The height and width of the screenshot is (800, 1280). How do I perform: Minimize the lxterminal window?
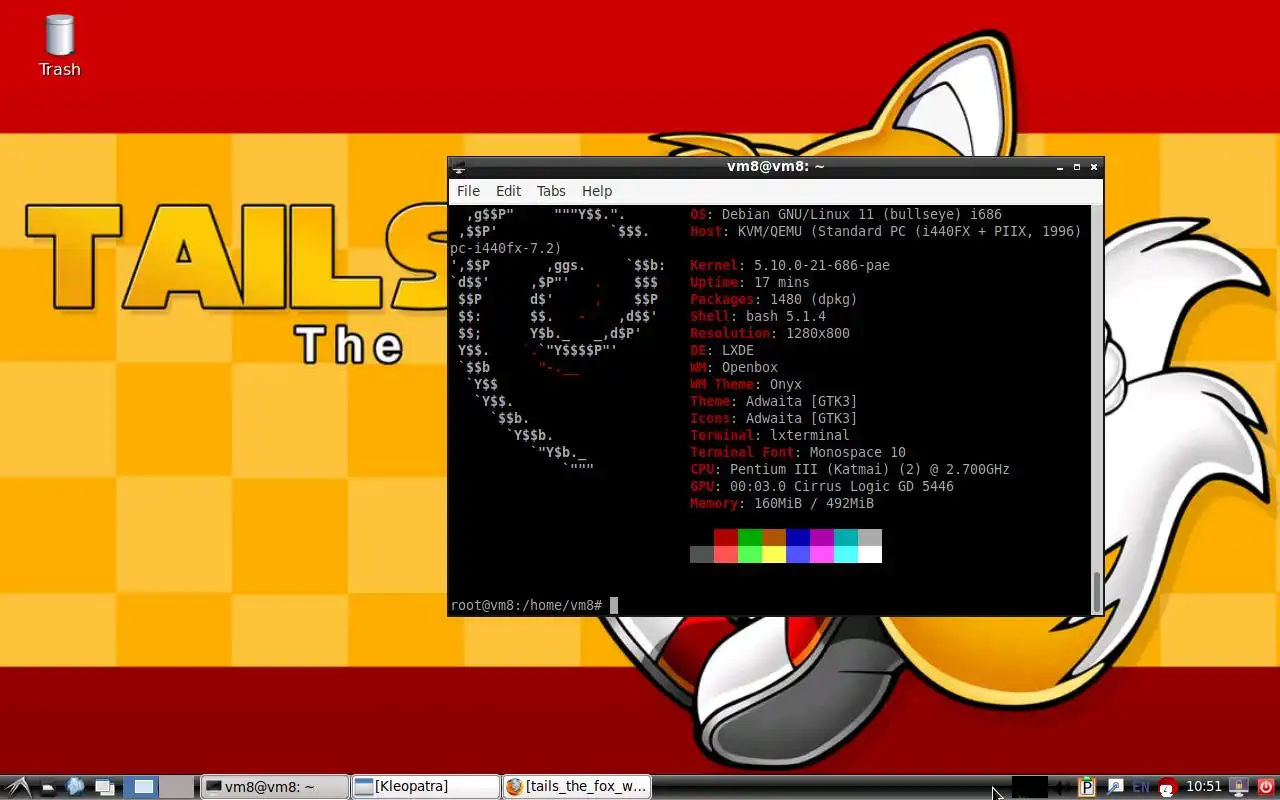1060,167
